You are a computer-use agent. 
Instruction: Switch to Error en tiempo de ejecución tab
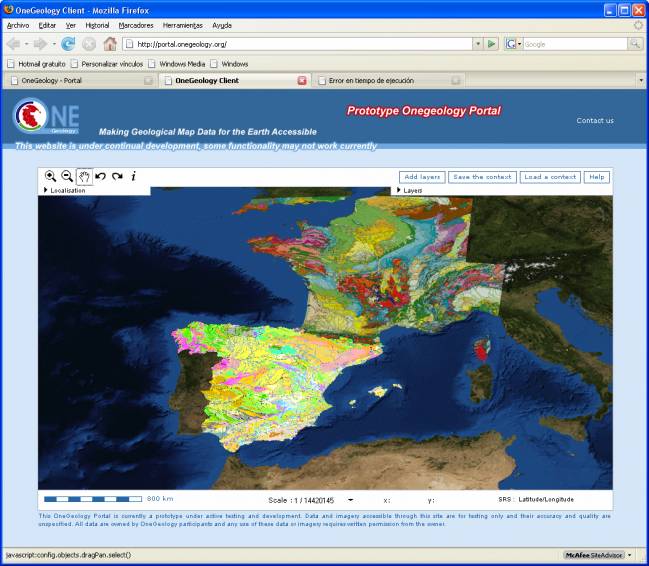[x=389, y=80]
